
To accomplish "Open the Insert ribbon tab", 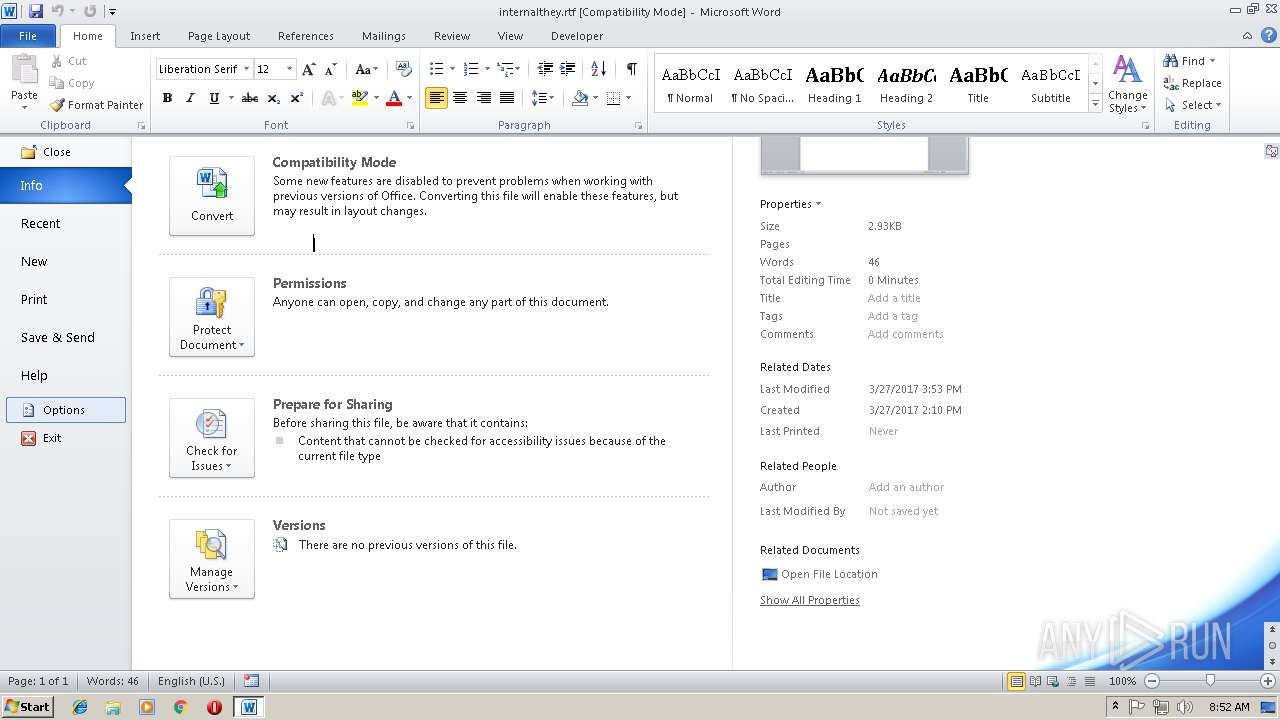I will [145, 36].
